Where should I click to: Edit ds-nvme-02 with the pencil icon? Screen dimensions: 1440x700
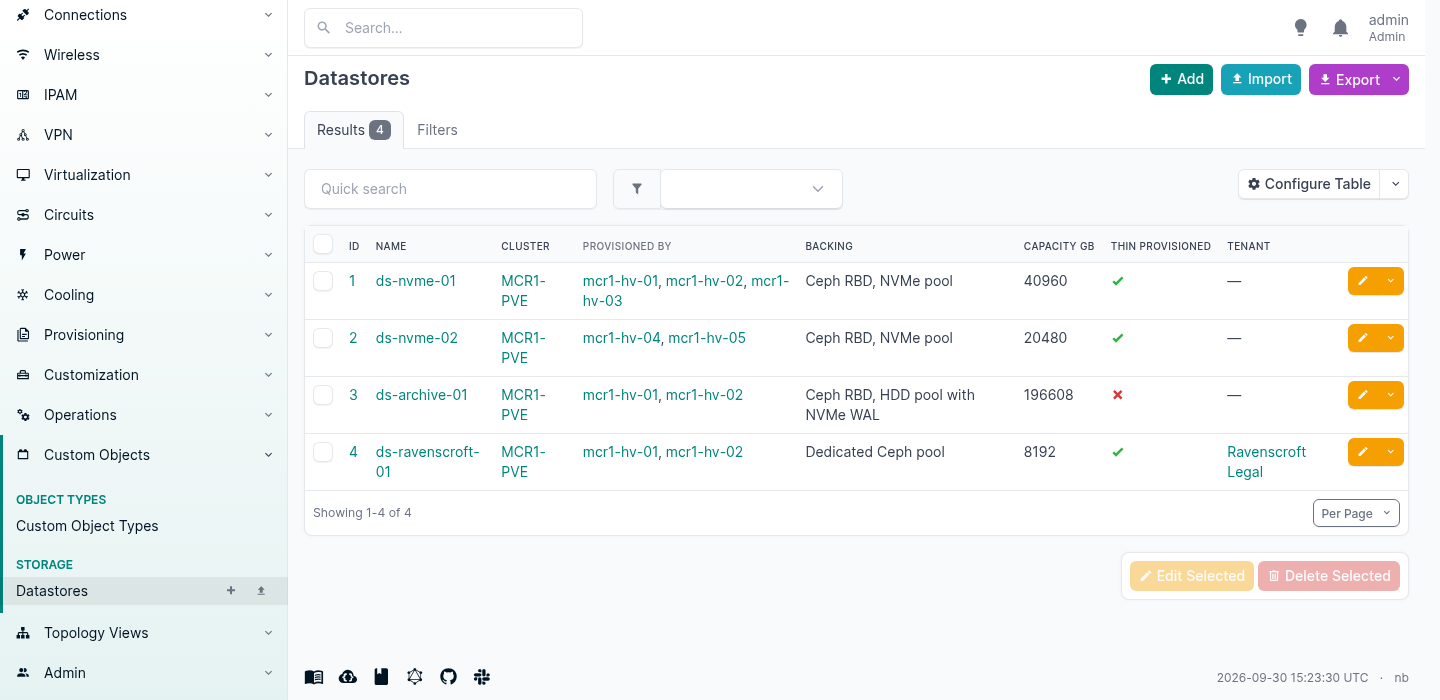1363,338
